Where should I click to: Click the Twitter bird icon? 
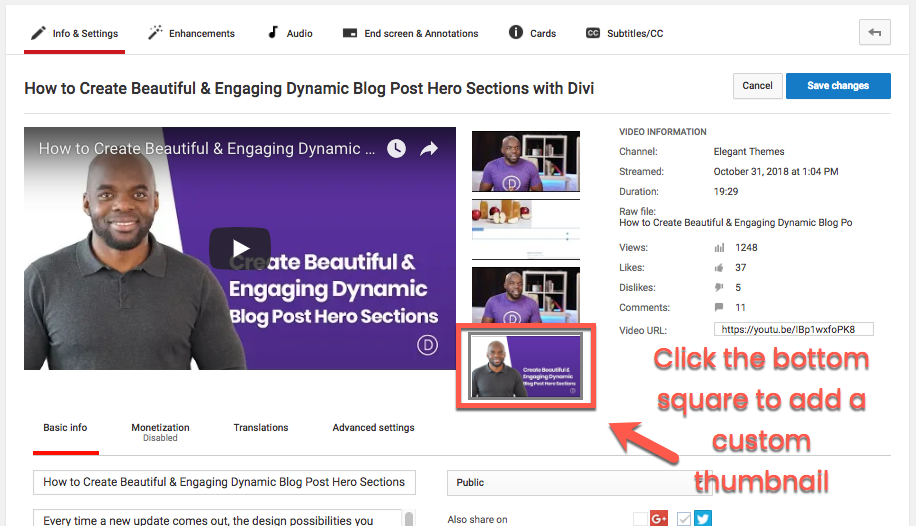703,518
